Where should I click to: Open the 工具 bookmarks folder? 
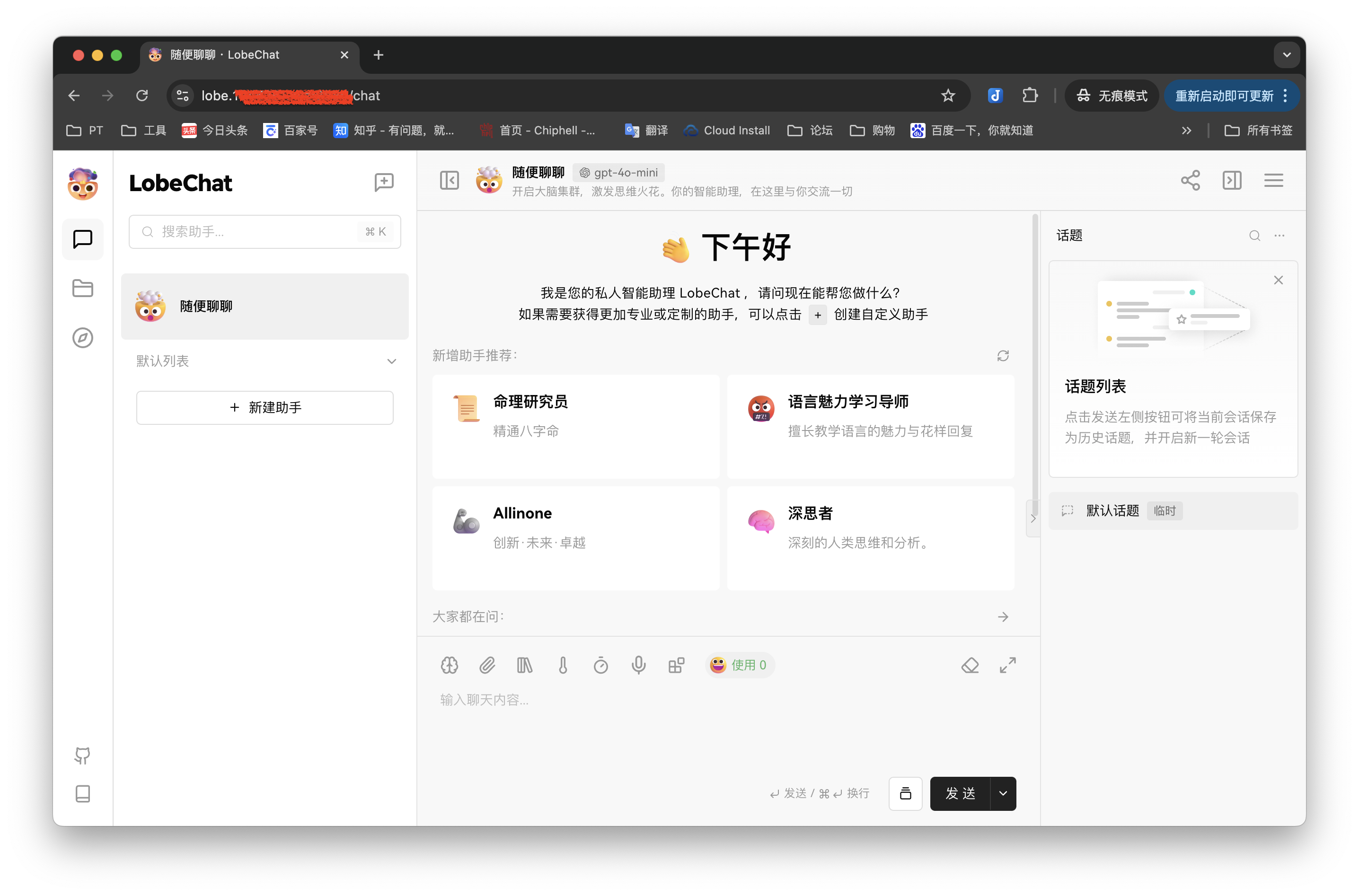pyautogui.click(x=143, y=130)
